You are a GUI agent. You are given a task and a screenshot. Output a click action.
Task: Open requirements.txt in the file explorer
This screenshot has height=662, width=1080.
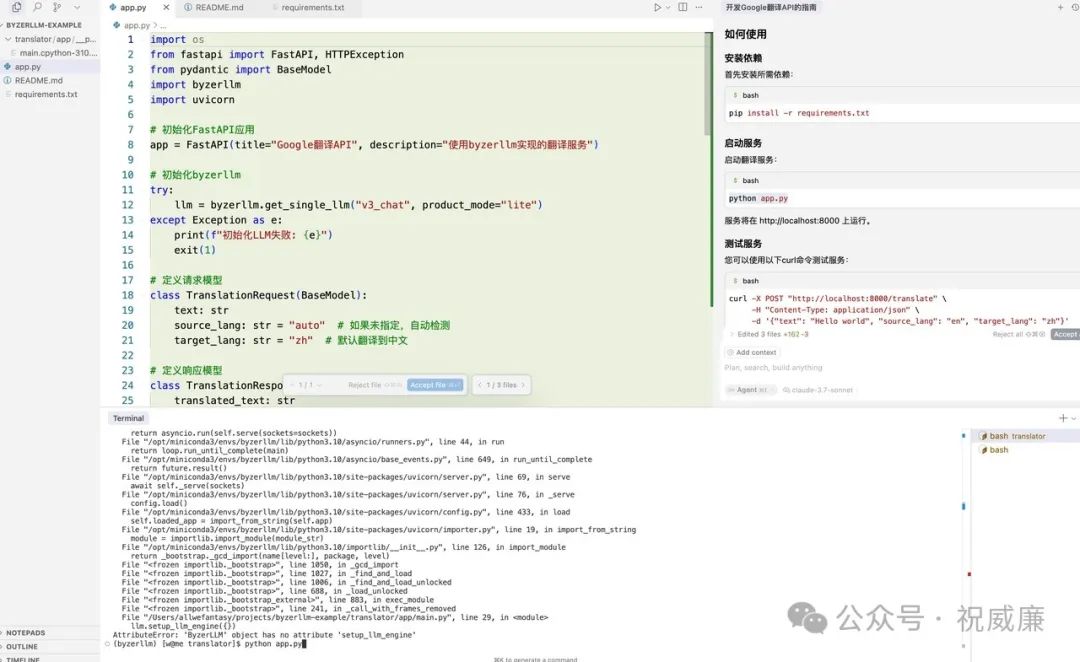pyautogui.click(x=45, y=94)
